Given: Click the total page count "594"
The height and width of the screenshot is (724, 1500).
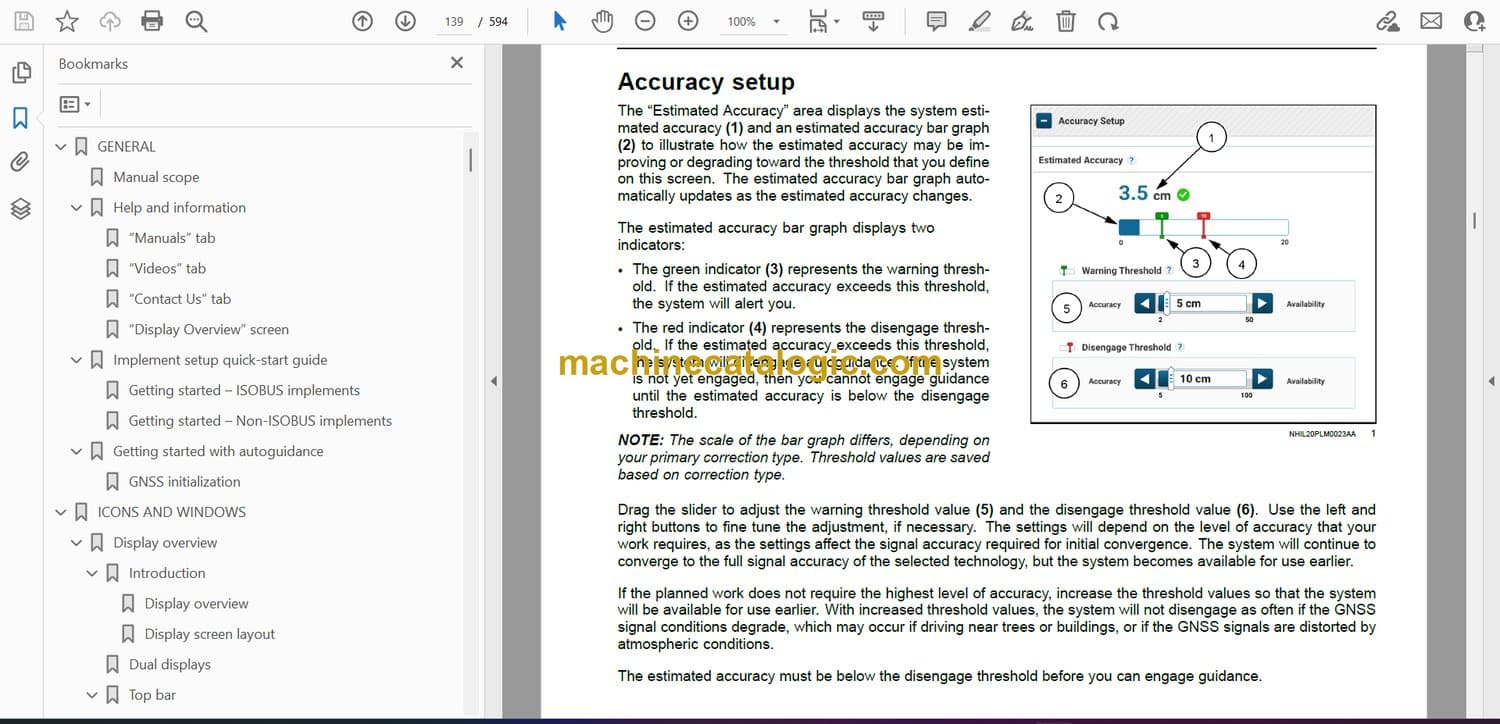Looking at the screenshot, I should (x=498, y=21).
